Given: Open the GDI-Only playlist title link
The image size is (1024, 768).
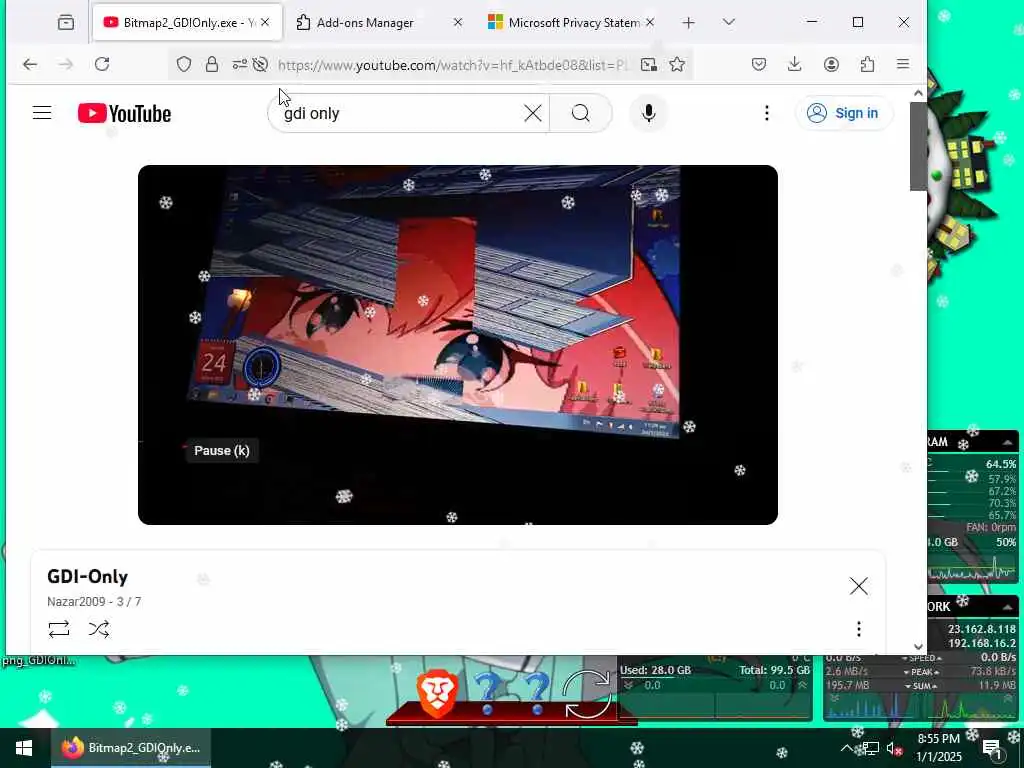Looking at the screenshot, I should pyautogui.click(x=88, y=577).
